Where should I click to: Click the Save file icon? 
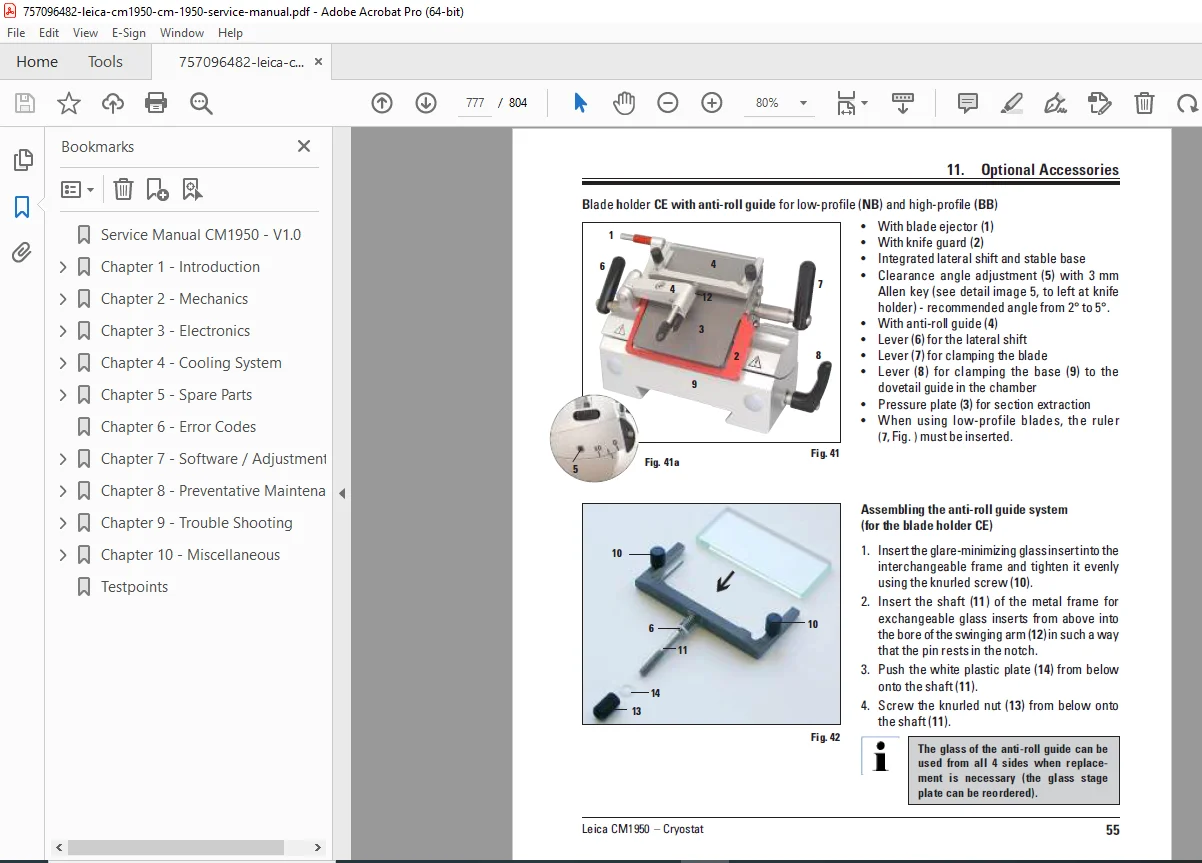pyautogui.click(x=25, y=103)
